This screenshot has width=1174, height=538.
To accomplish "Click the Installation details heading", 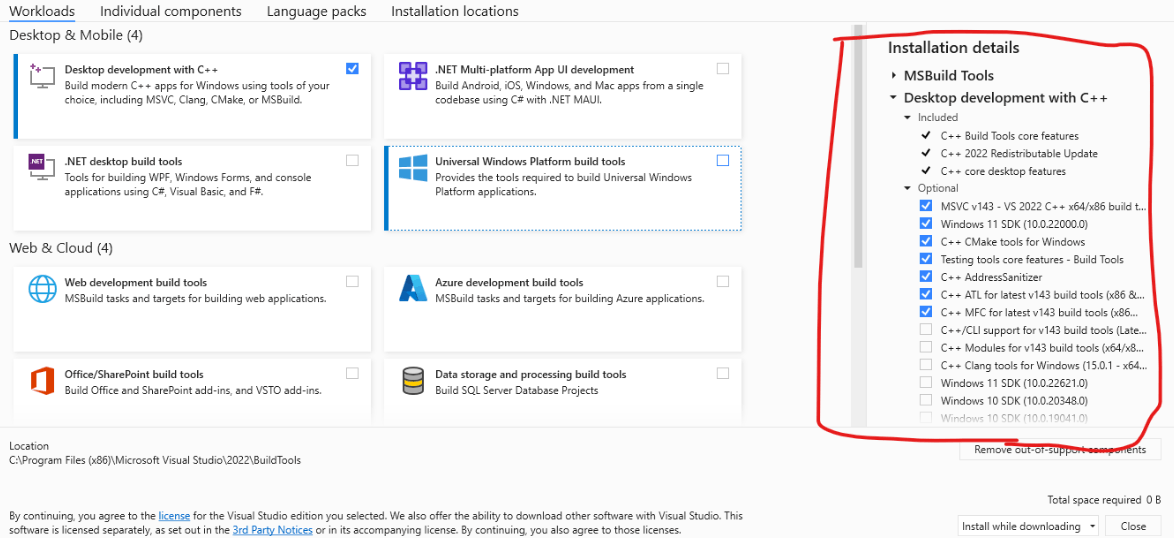I will (x=953, y=48).
